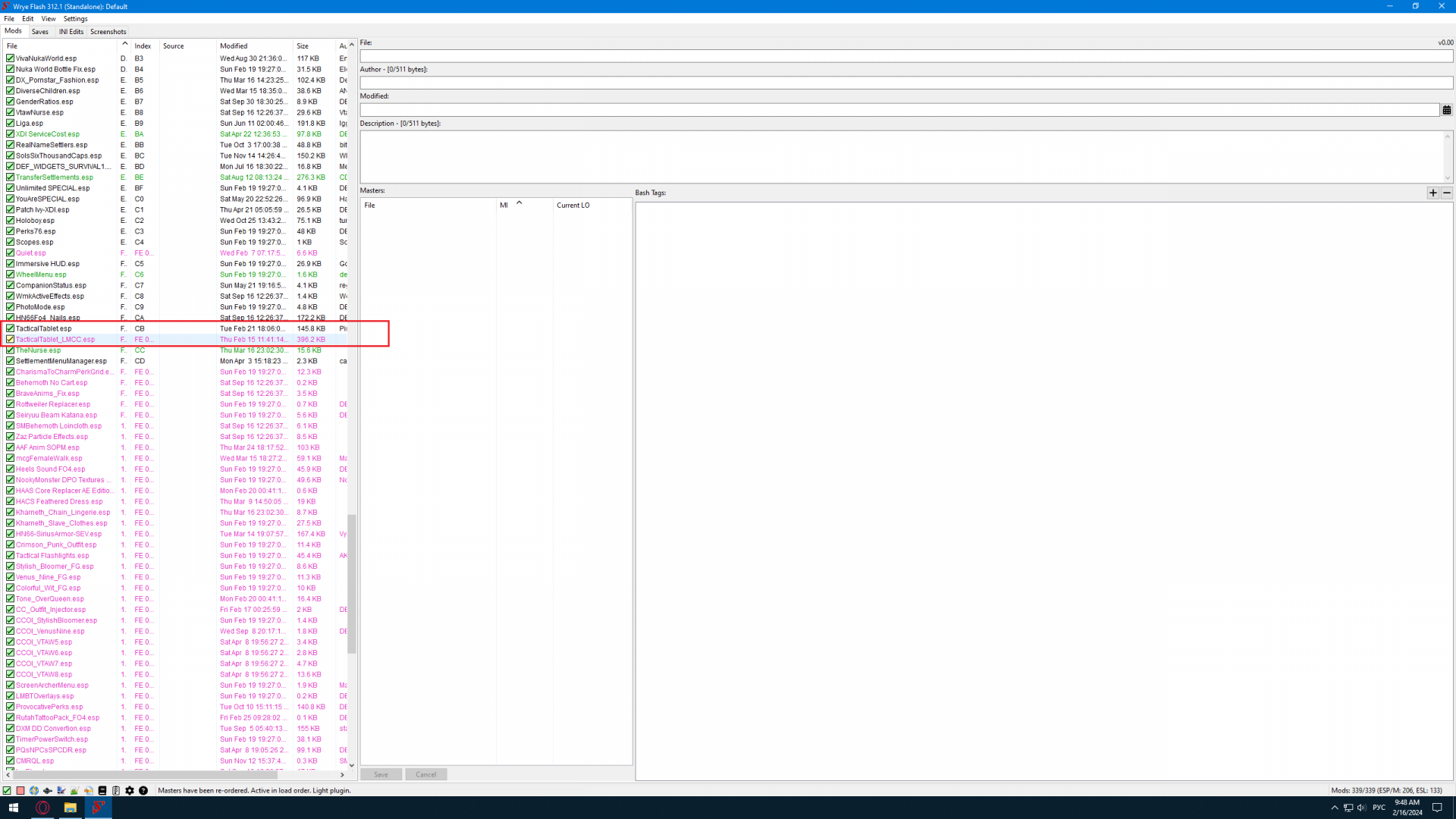1456x819 pixels.
Task: Click the MI column sort arrow in Masters
Action: tap(519, 202)
